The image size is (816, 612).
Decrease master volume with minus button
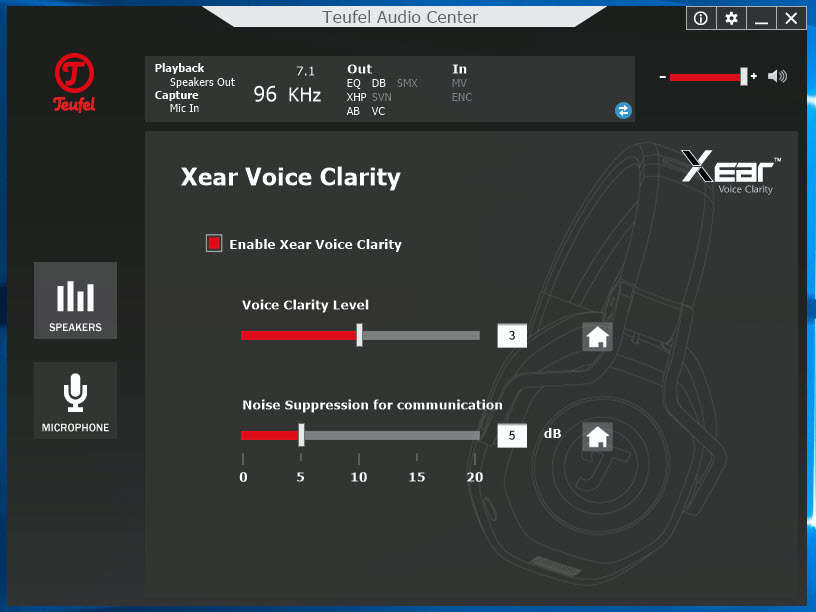662,77
